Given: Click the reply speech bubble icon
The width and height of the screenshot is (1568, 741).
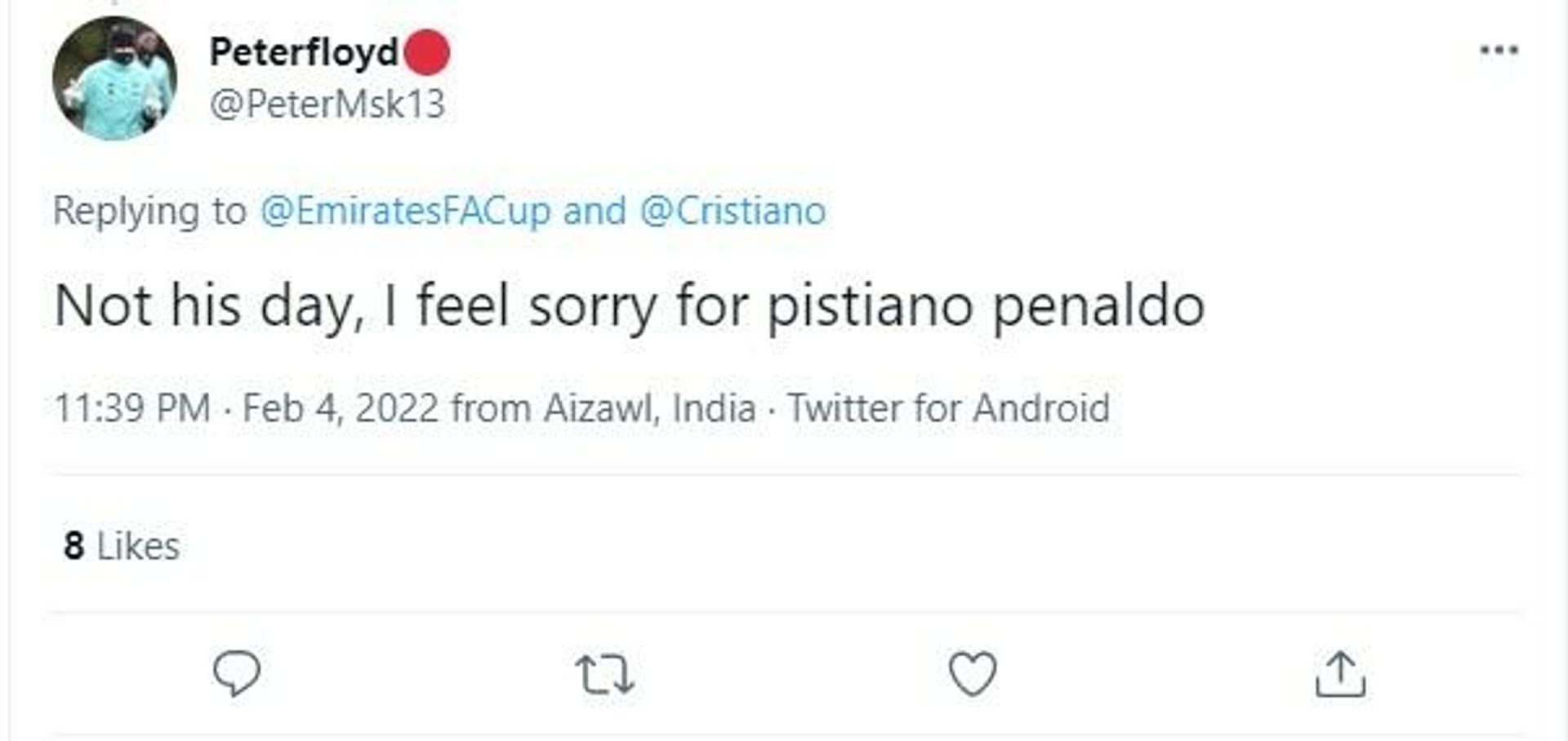Looking at the screenshot, I should [237, 673].
